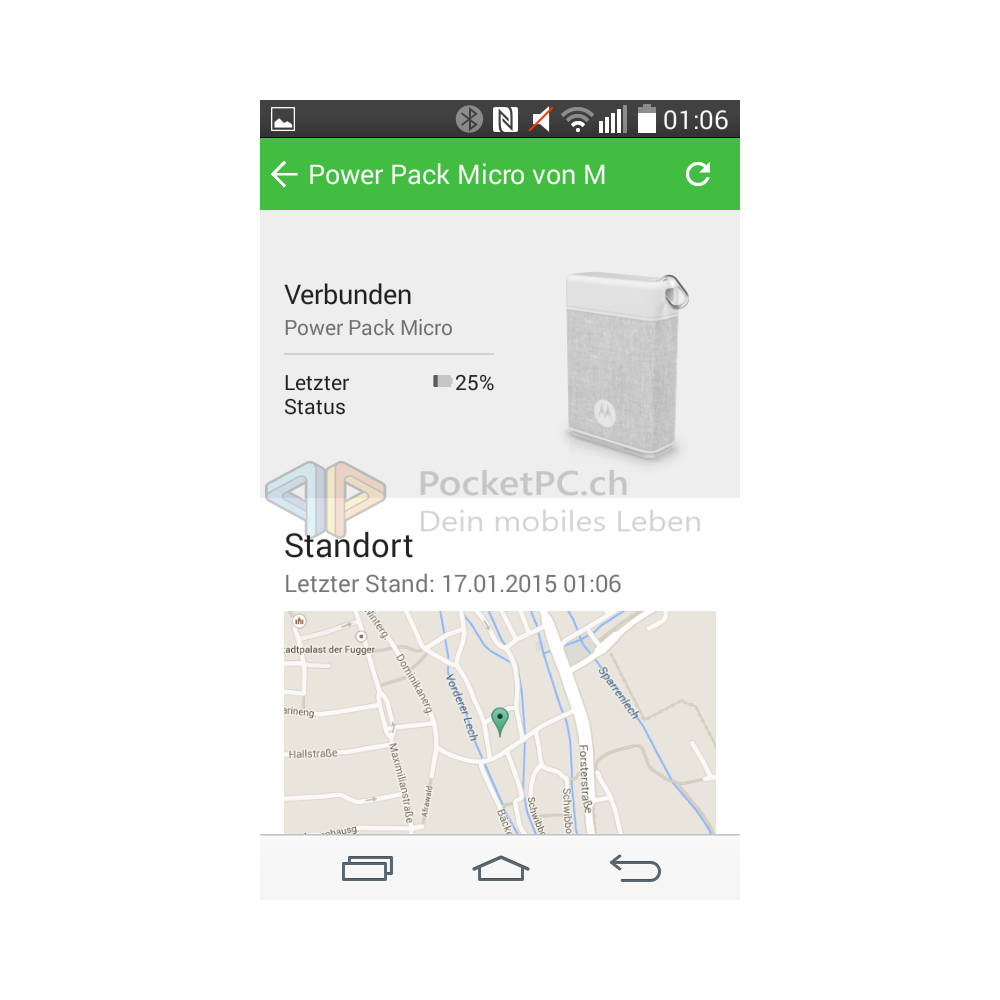Tap the status bar clock 01:06
Image resolution: width=1000 pixels, height=1000 pixels.
pyautogui.click(x=695, y=120)
